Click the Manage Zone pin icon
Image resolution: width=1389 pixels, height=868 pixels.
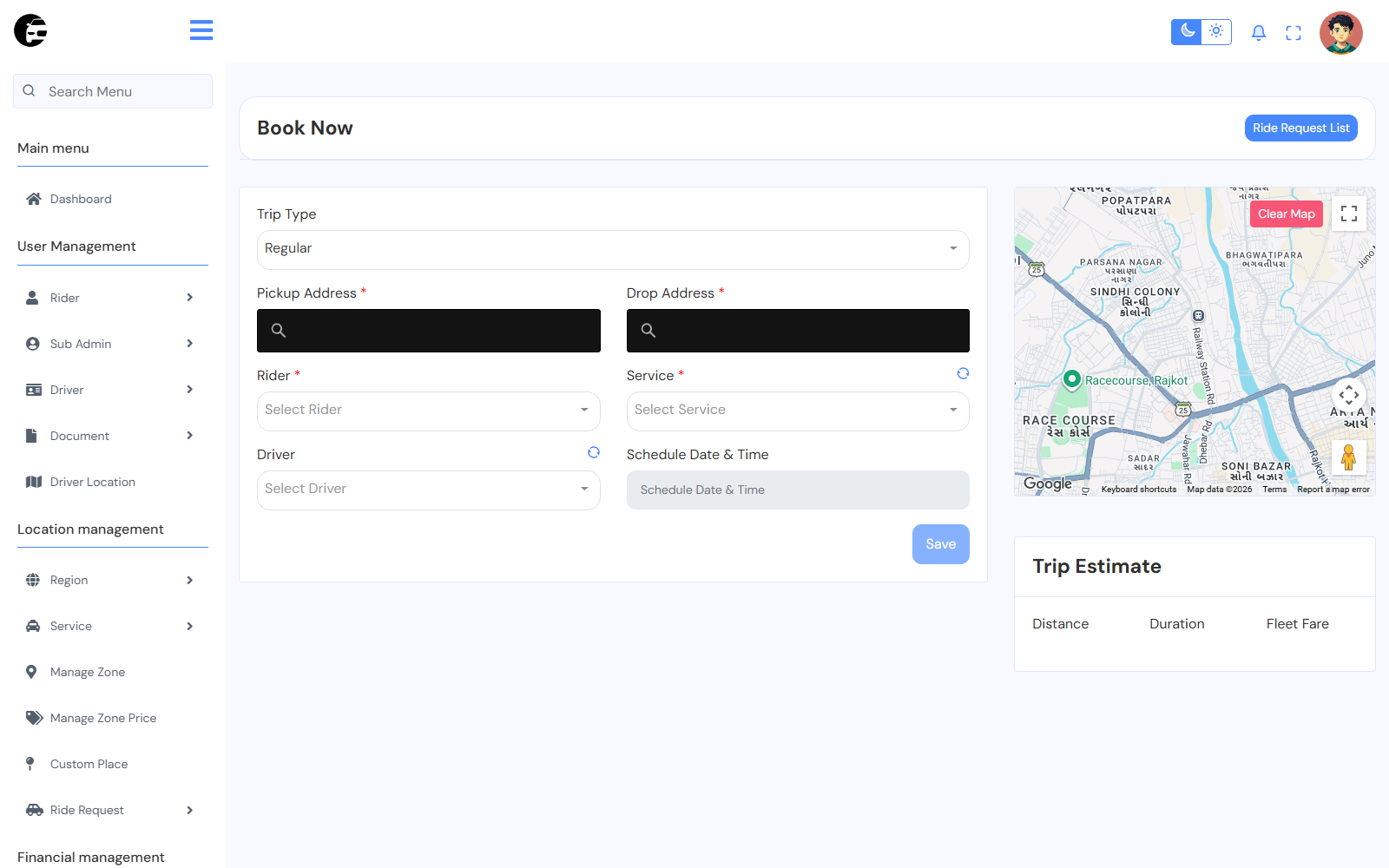point(31,672)
